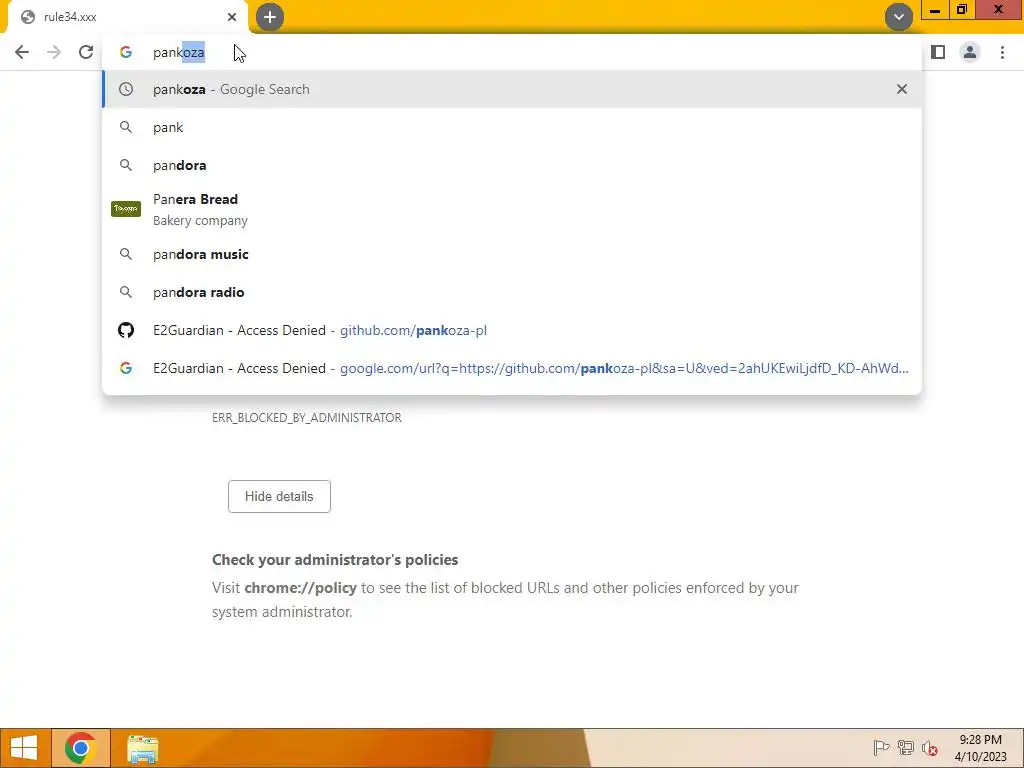Select the Panera Bread suggestion
The width and height of the screenshot is (1024, 768).
pyautogui.click(x=512, y=209)
